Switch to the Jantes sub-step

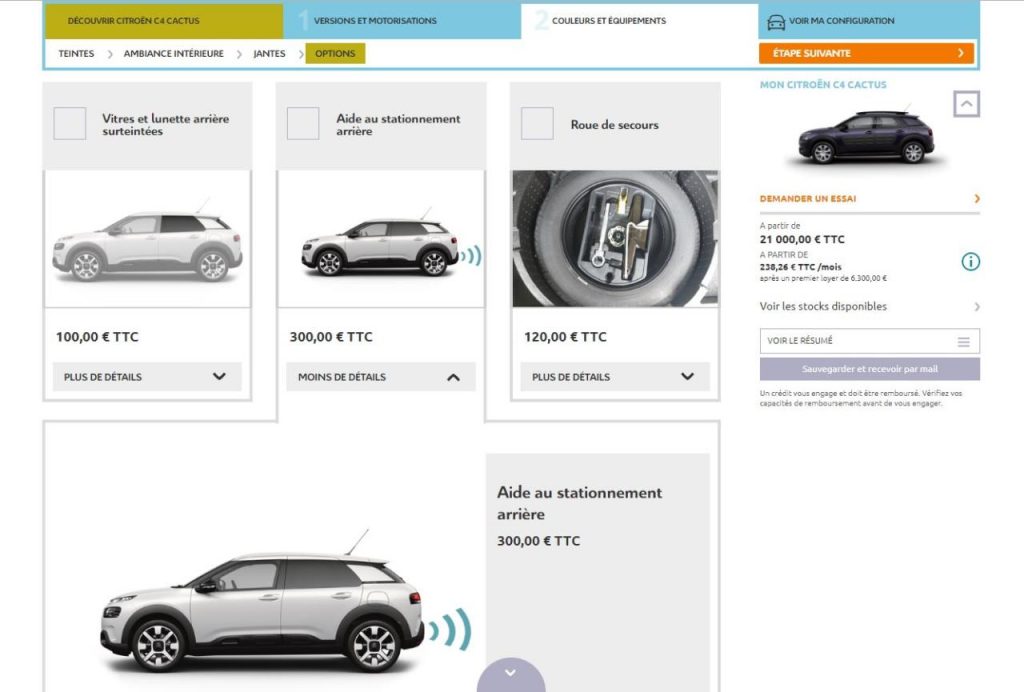pyautogui.click(x=269, y=54)
